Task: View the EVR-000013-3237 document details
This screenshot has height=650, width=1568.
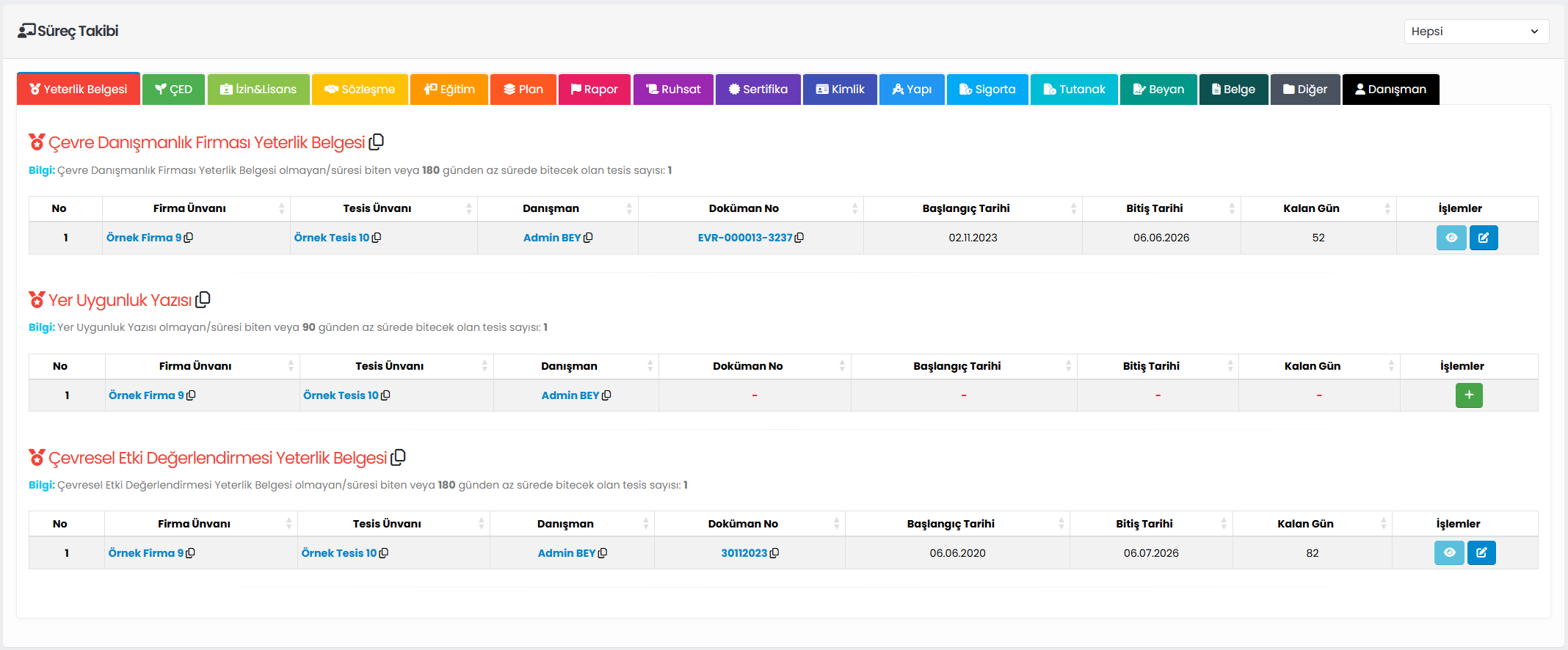Action: pyautogui.click(x=1451, y=238)
